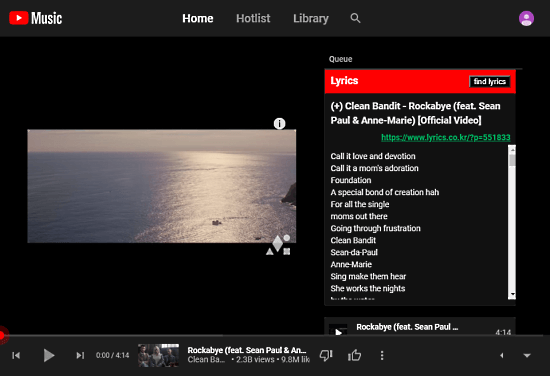Click the Clean Bandit logo watermark on video
Viewport: 550px width, 376px height.
pyautogui.click(x=278, y=245)
